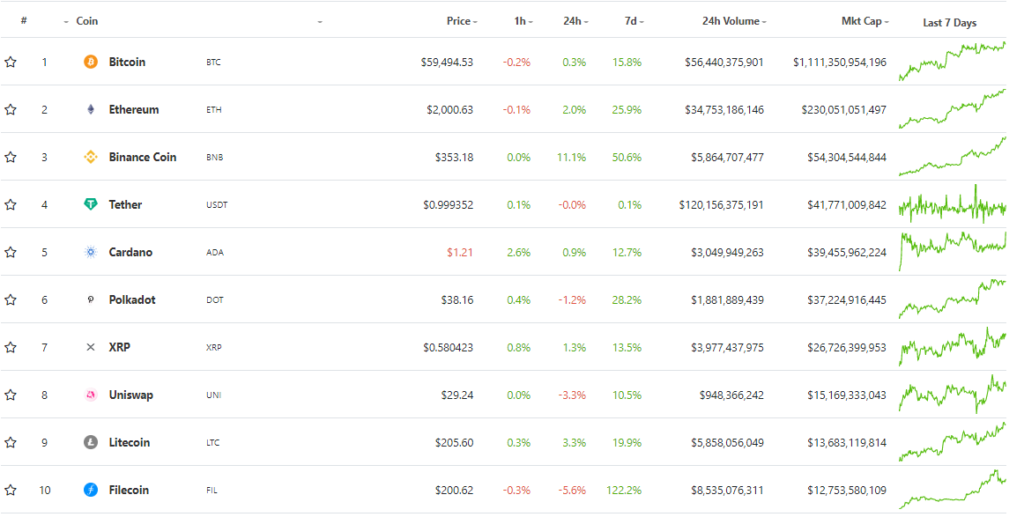Click the Polkadot logo icon
Image resolution: width=1024 pixels, height=517 pixels.
click(91, 300)
